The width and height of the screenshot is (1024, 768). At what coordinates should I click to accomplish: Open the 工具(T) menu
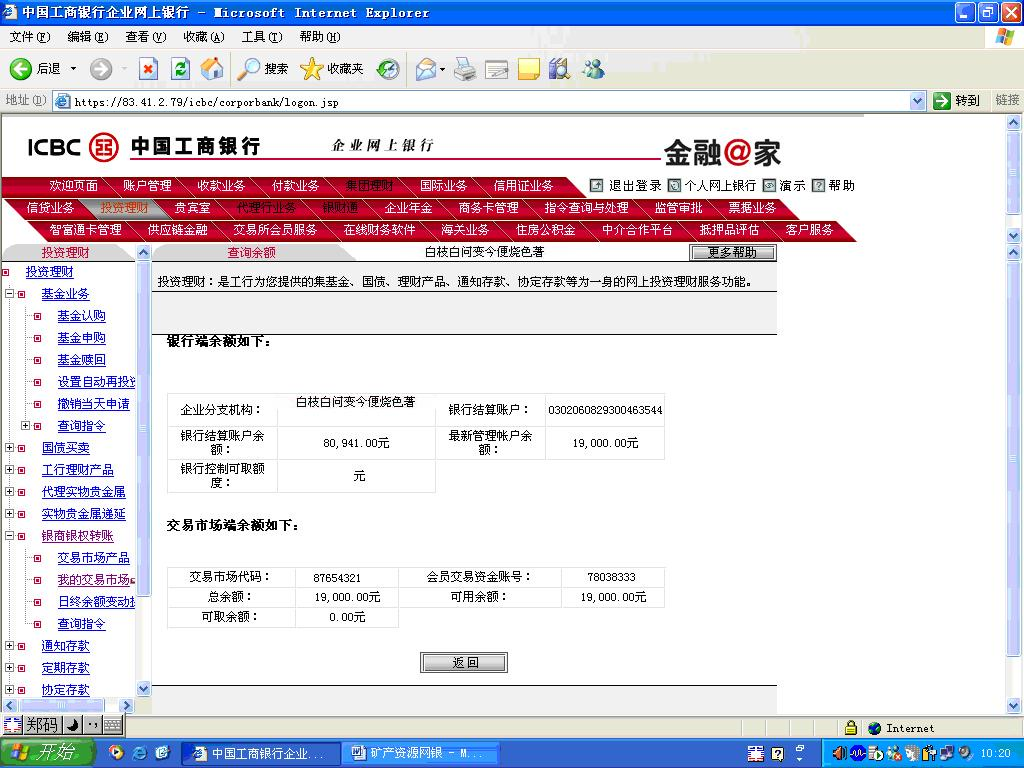coord(262,37)
